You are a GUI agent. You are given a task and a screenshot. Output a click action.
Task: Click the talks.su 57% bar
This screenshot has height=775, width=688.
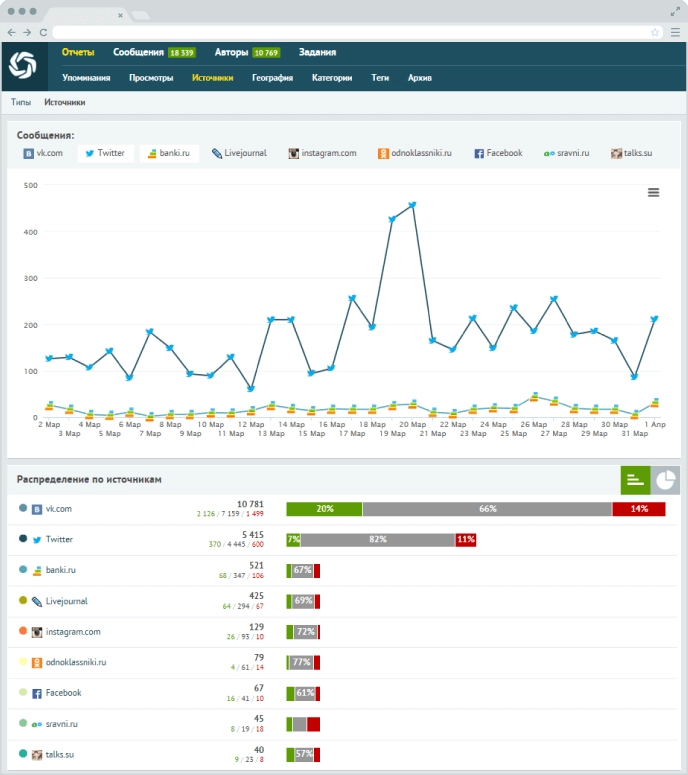click(x=303, y=755)
